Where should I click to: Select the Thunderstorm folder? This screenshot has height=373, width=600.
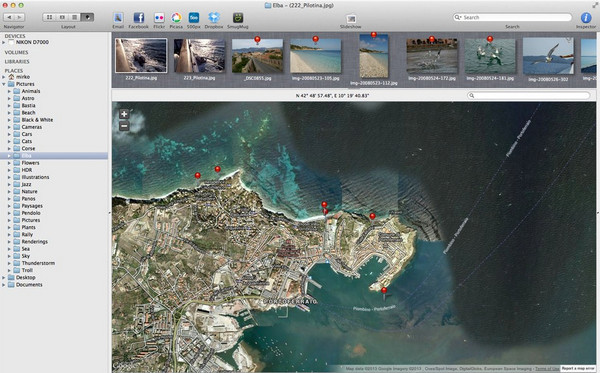pyautogui.click(x=38, y=263)
